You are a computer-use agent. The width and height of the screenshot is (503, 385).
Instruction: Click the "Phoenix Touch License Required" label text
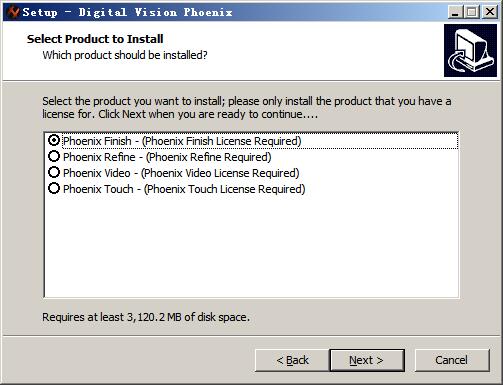pos(224,189)
